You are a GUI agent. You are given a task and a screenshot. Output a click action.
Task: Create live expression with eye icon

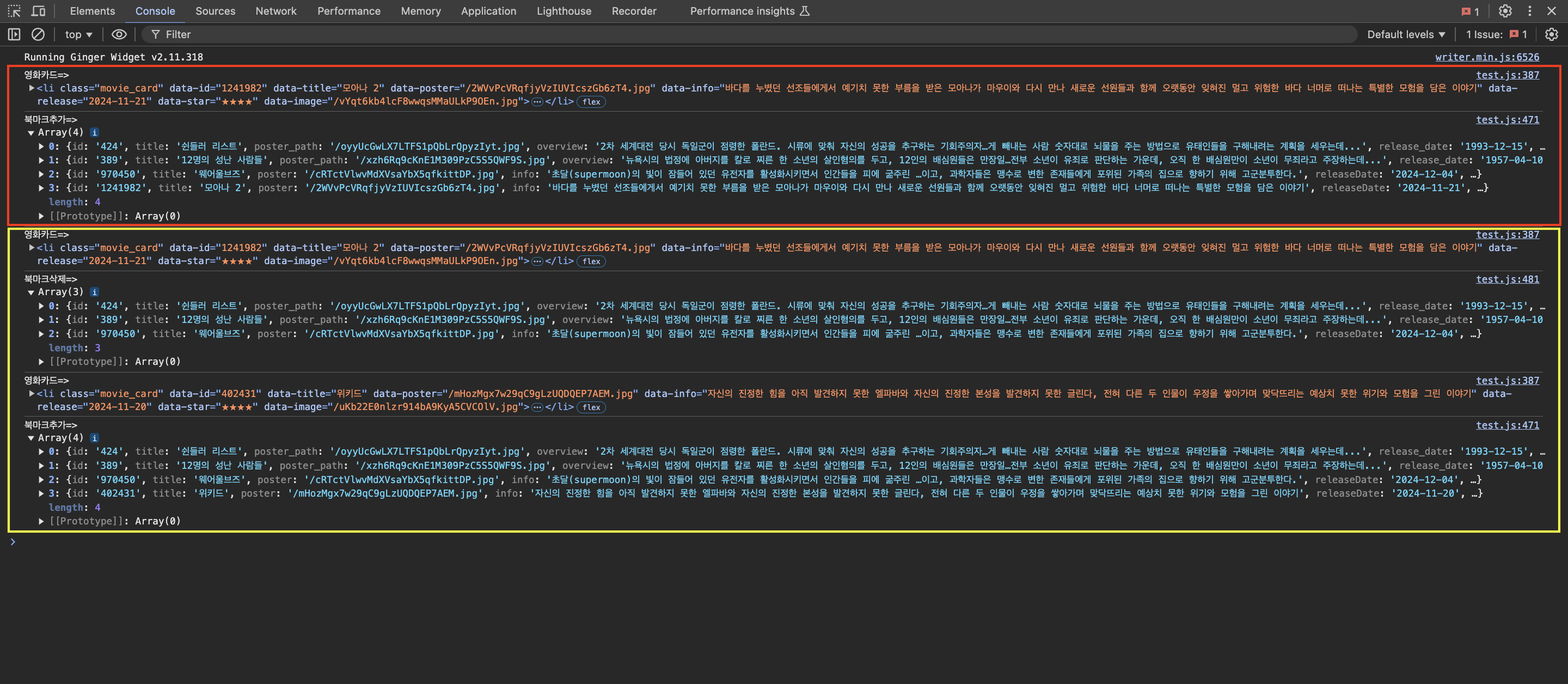(x=119, y=35)
